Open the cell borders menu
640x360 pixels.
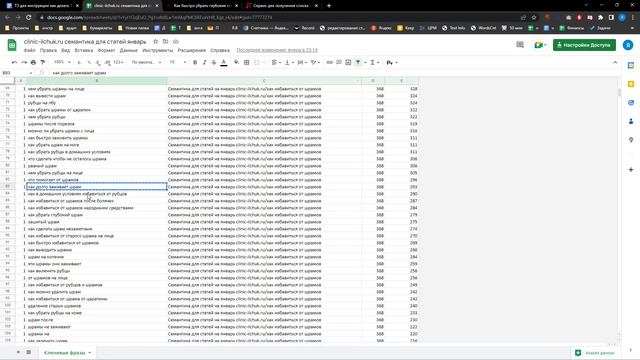coord(247,62)
